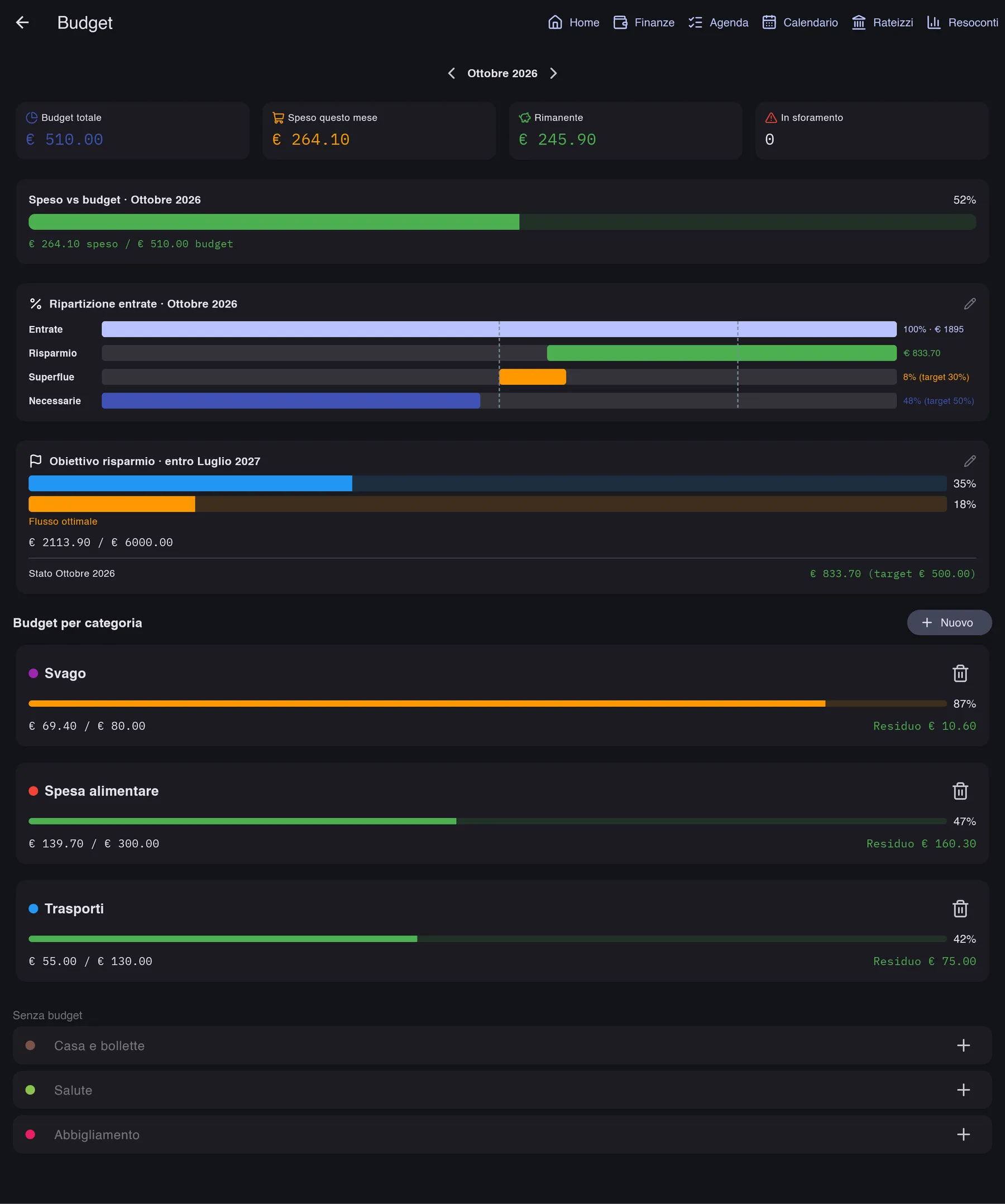Add budget for Casa e bollette
Viewport: 1005px width, 1204px height.
coord(964,1045)
